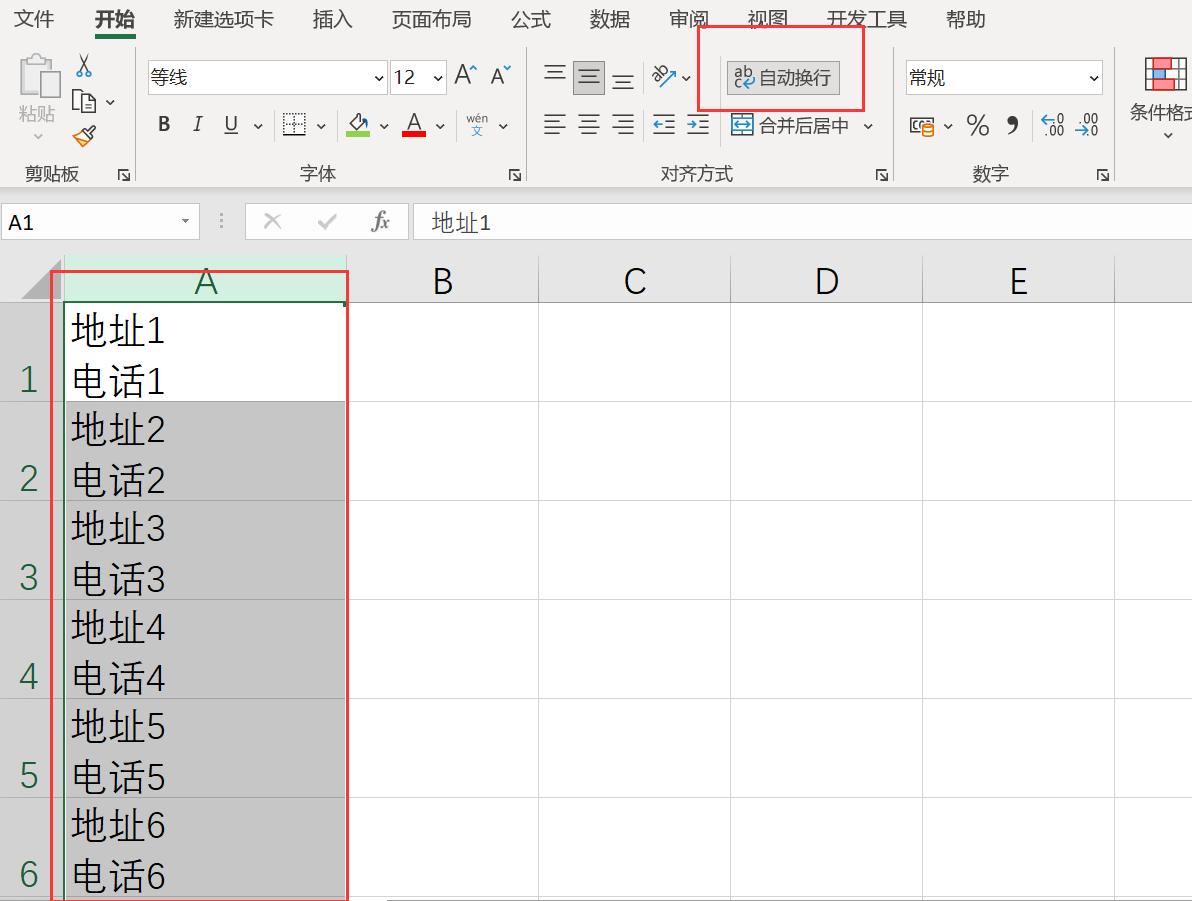
Task: Increase decimal places
Action: tap(1052, 125)
